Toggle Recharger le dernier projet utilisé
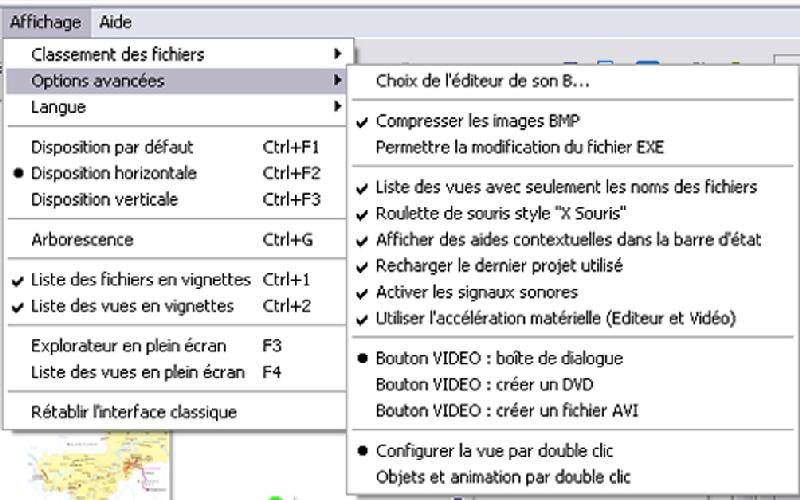This screenshot has height=500, width=800. click(x=571, y=266)
